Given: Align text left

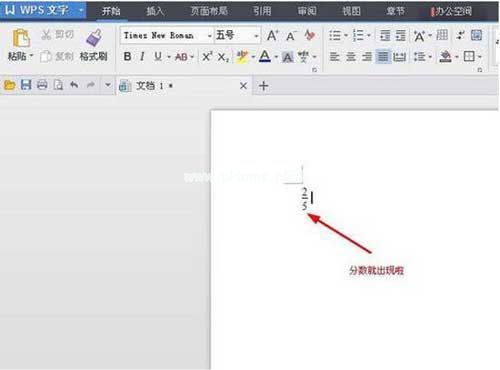Looking at the screenshot, I should tap(335, 57).
